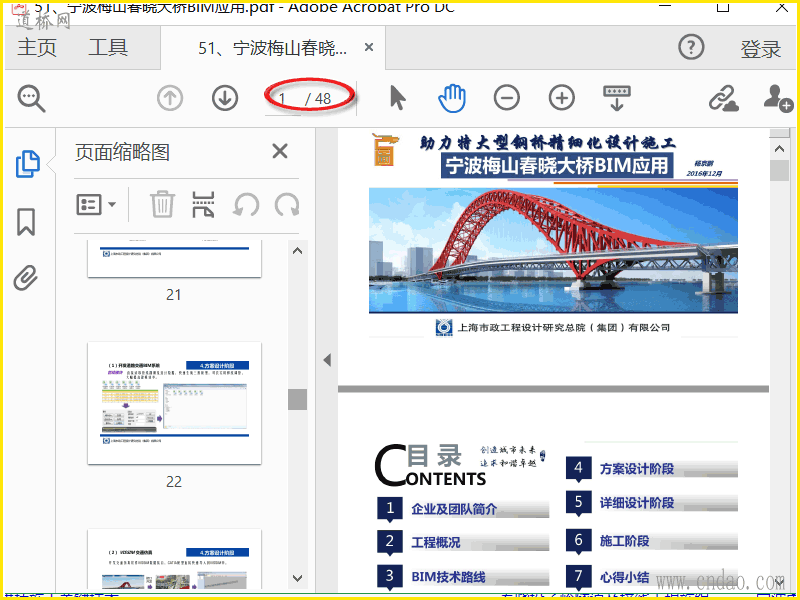This screenshot has width=800, height=600.
Task: Open the scrolling mode page display tool
Action: click(x=617, y=98)
